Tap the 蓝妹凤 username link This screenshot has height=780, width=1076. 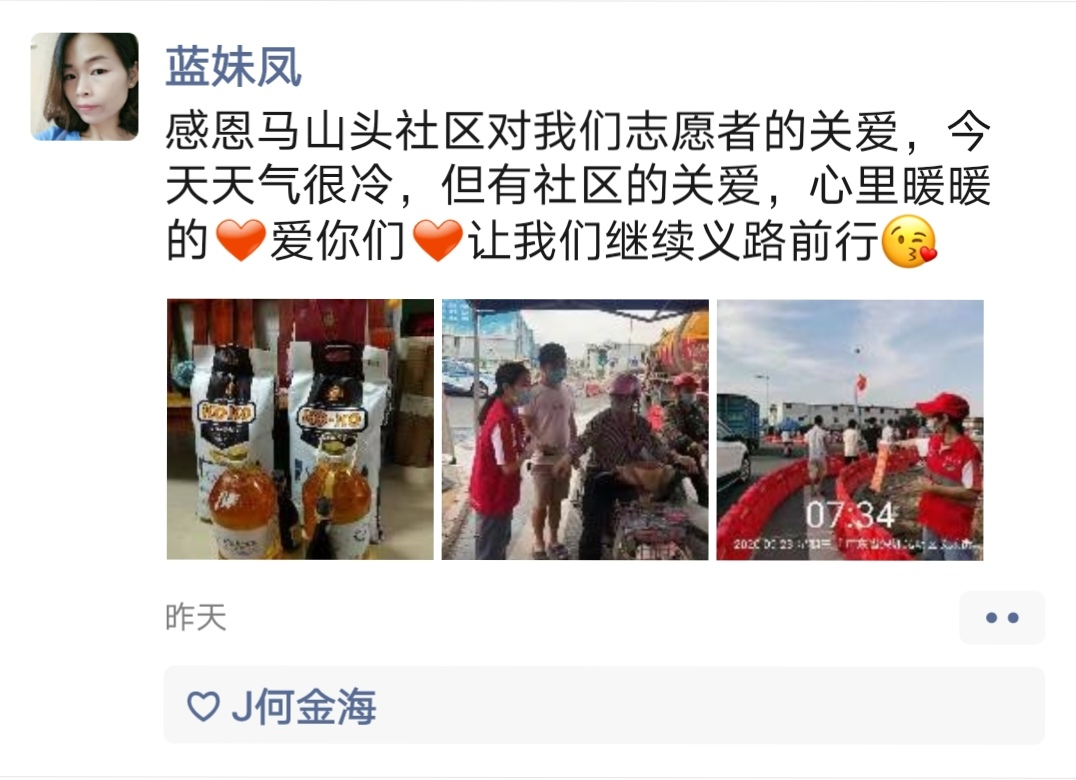click(x=233, y=67)
